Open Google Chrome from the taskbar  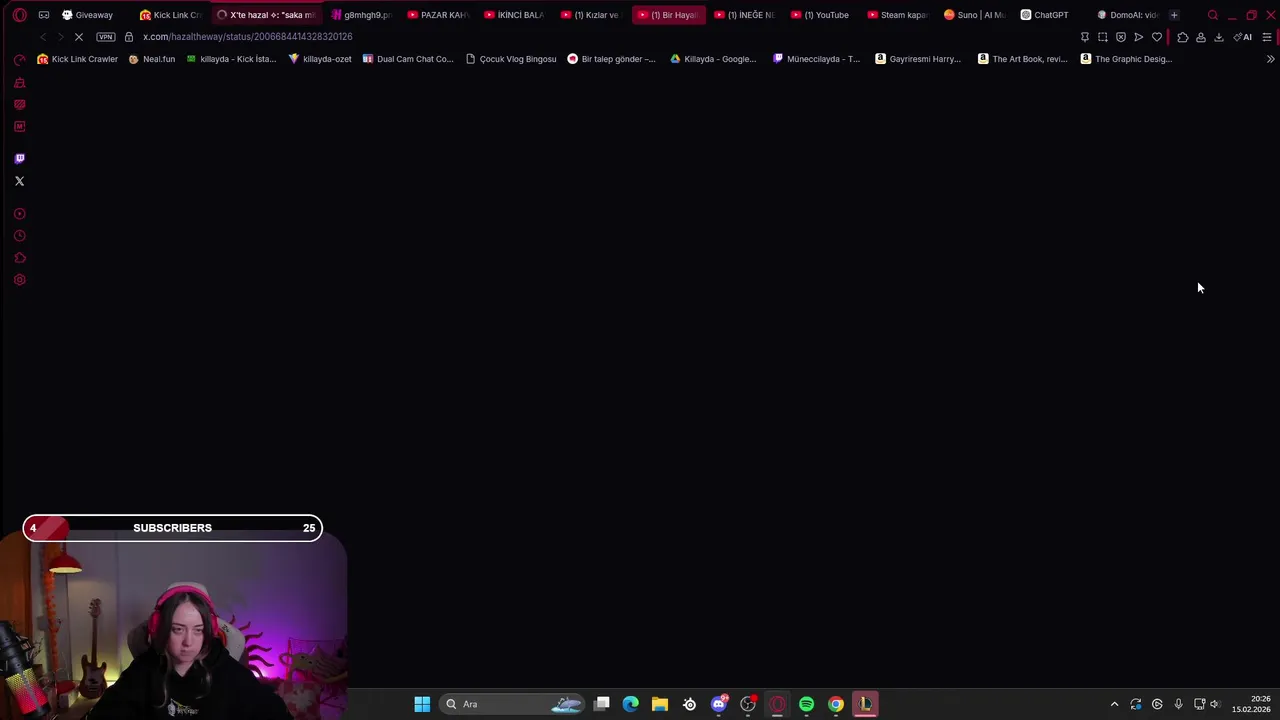point(836,704)
